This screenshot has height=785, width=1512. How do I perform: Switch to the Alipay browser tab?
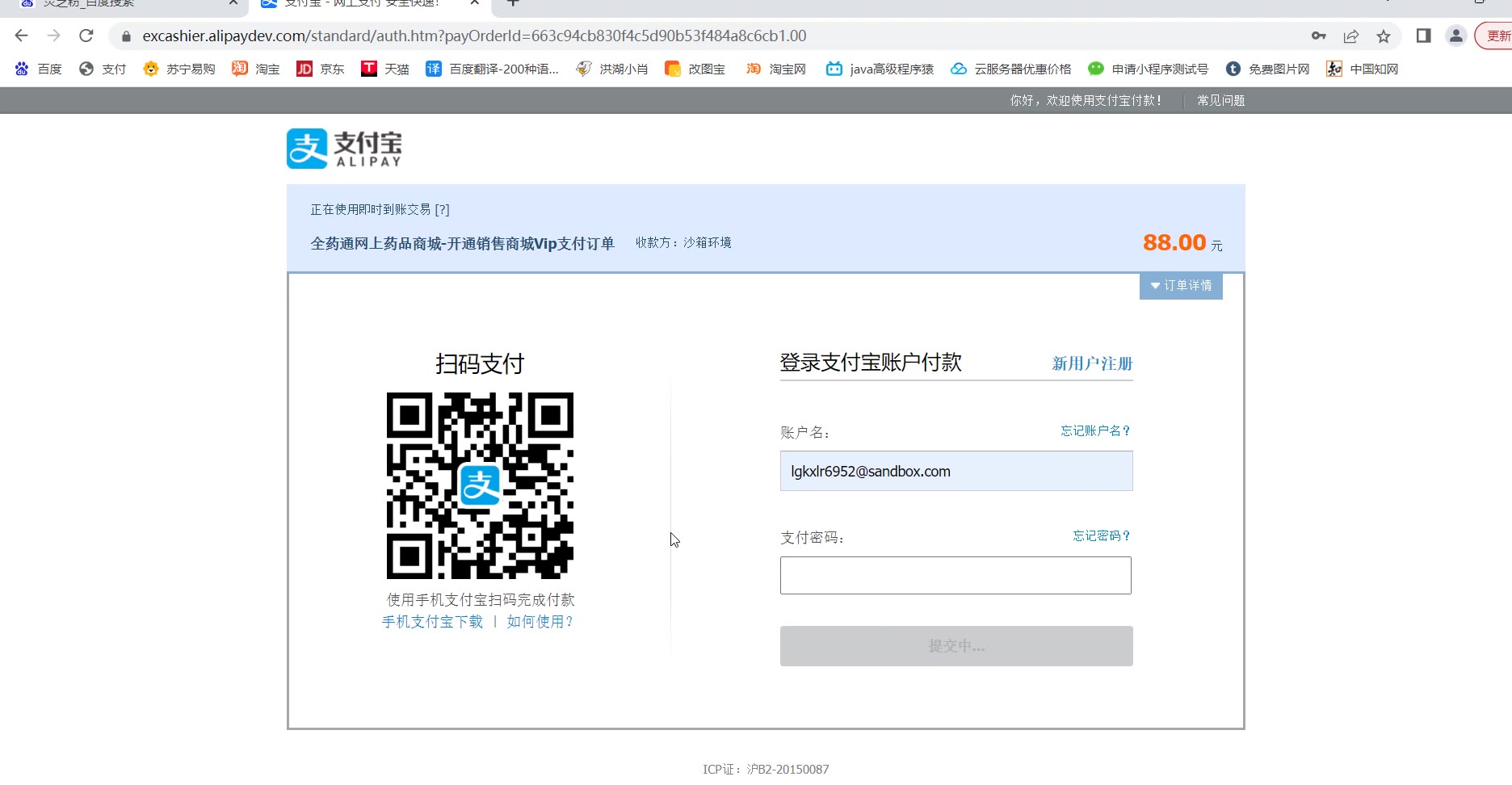click(372, 4)
